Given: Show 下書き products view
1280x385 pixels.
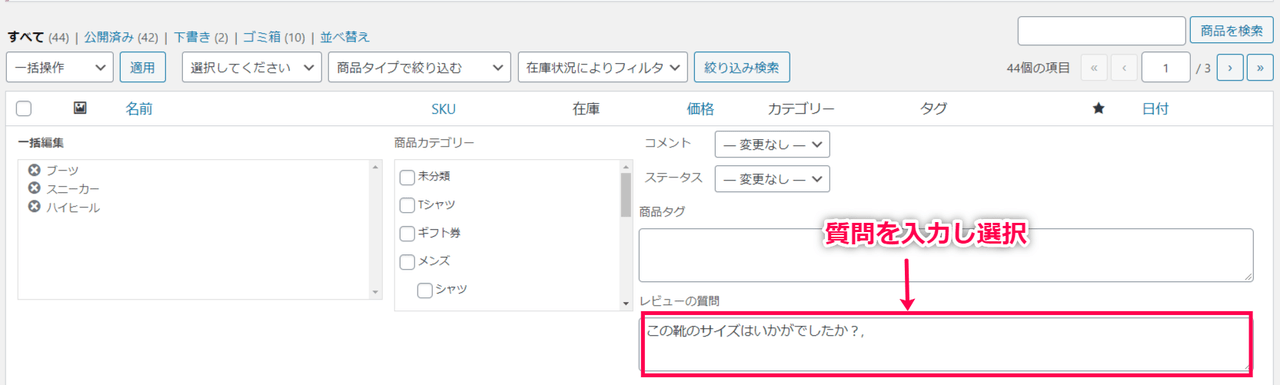Looking at the screenshot, I should [x=192, y=37].
